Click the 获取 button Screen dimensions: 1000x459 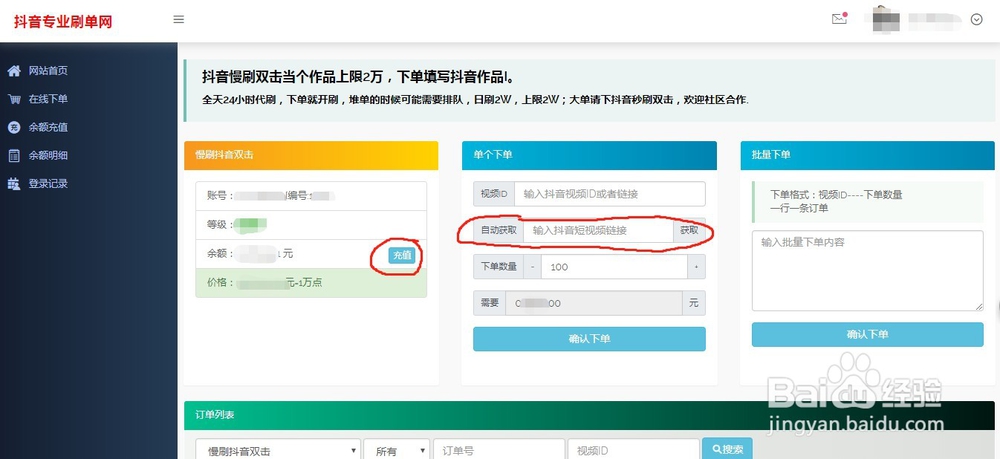point(689,230)
